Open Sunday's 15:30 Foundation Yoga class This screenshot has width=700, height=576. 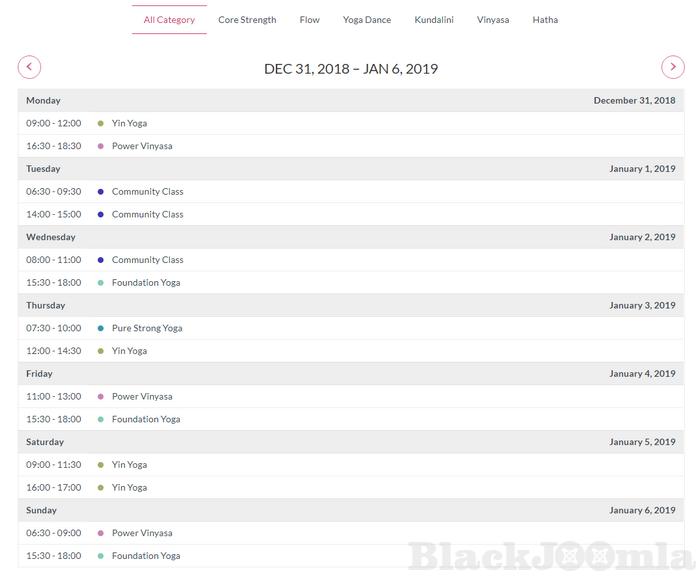click(x=146, y=556)
